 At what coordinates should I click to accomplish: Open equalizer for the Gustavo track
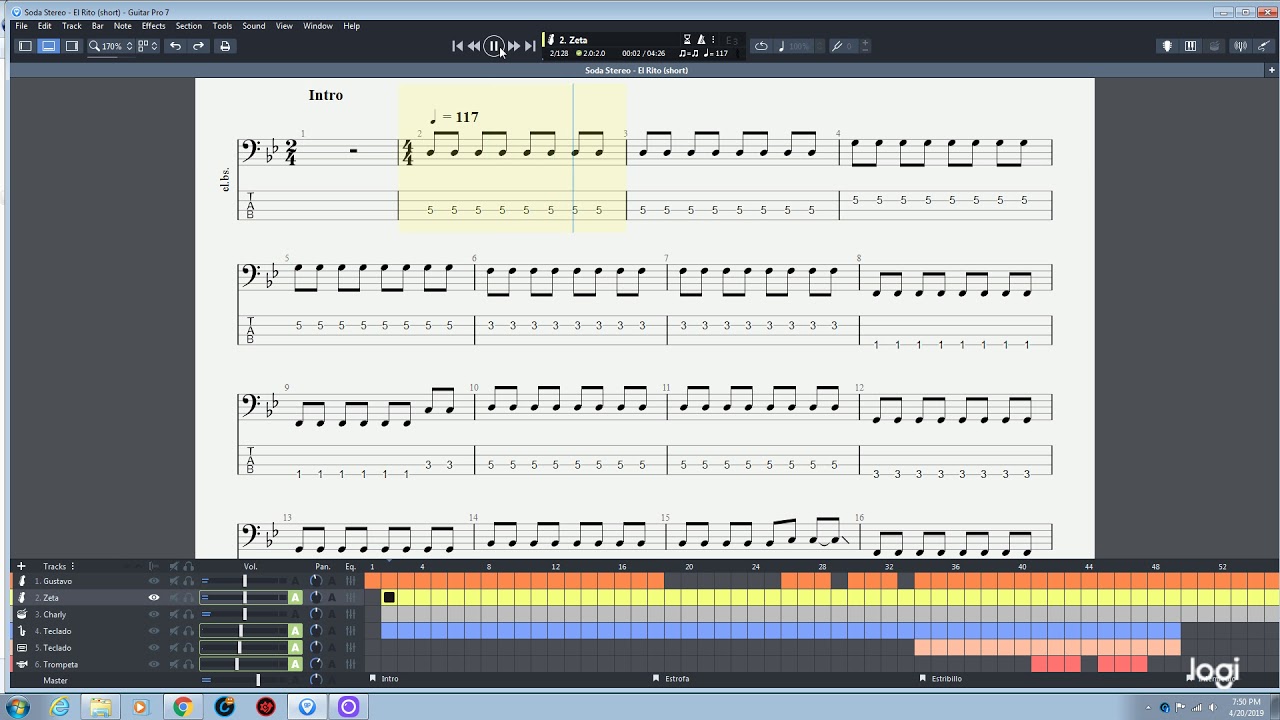pos(350,581)
